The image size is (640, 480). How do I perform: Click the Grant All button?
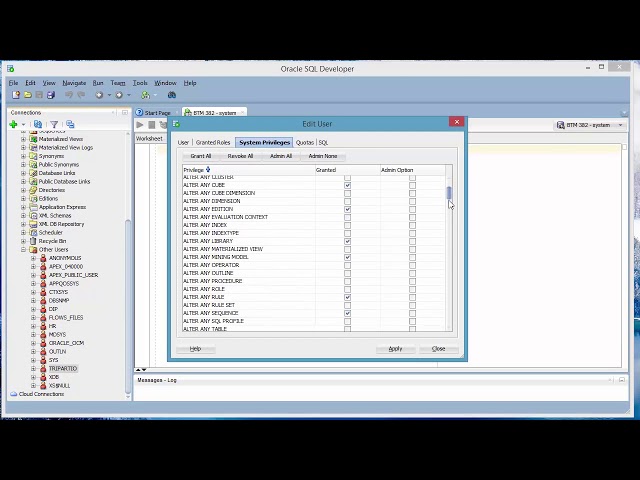pyautogui.click(x=200, y=156)
